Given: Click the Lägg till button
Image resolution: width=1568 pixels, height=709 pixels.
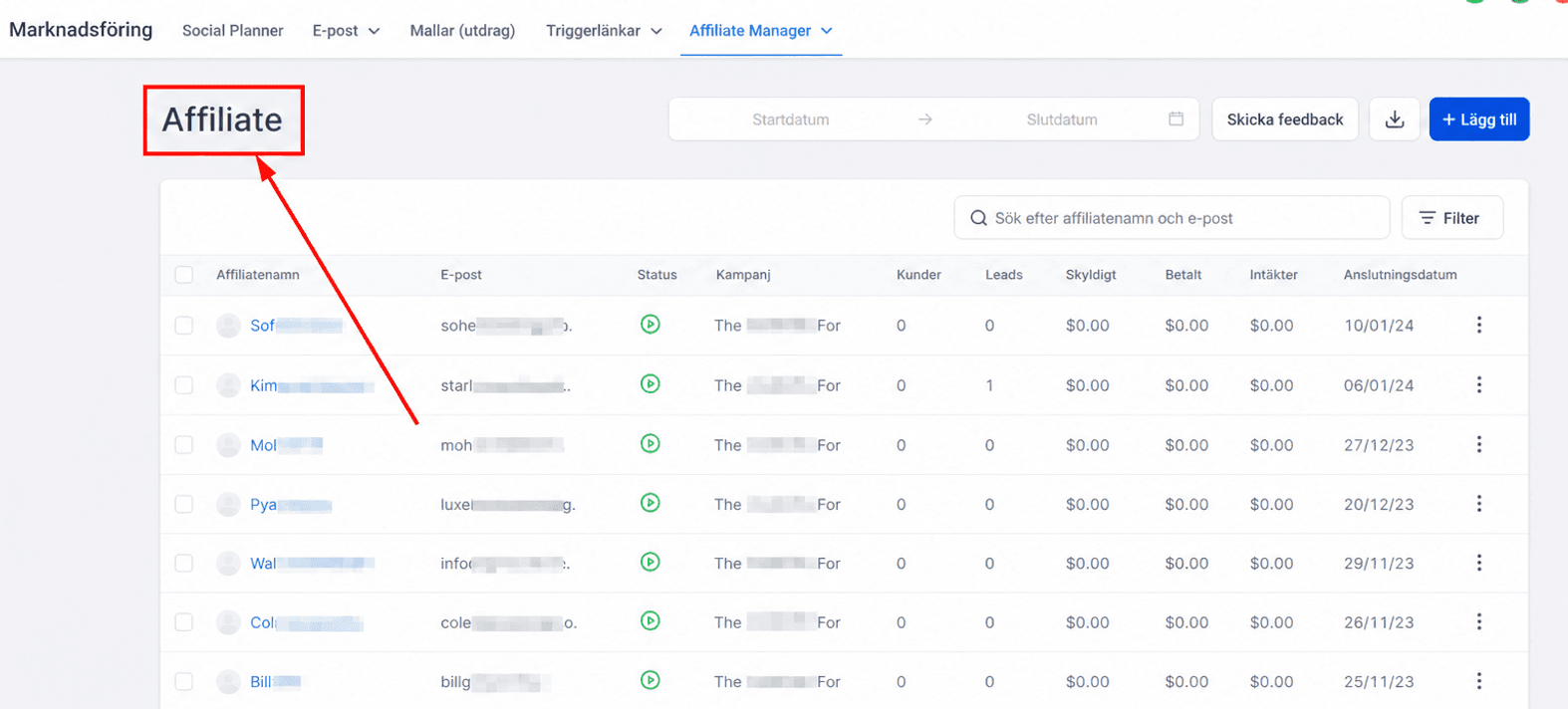Looking at the screenshot, I should (1479, 119).
